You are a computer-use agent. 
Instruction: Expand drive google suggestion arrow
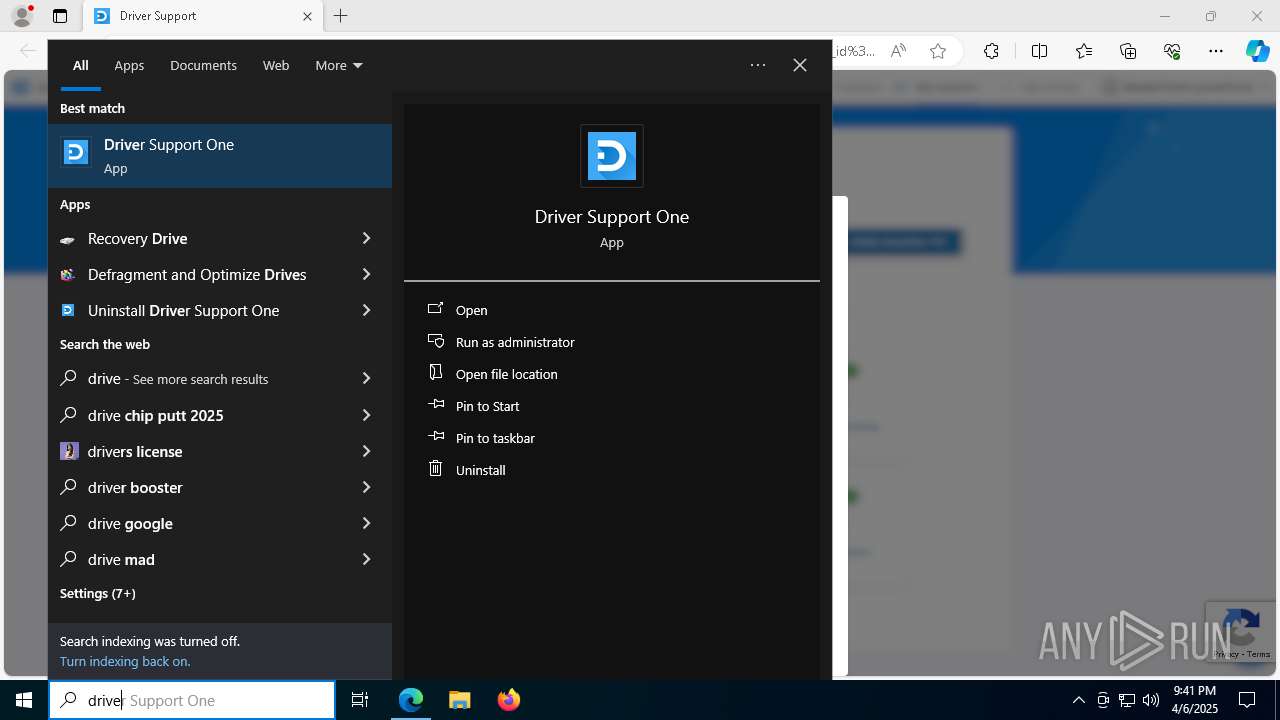tap(366, 523)
